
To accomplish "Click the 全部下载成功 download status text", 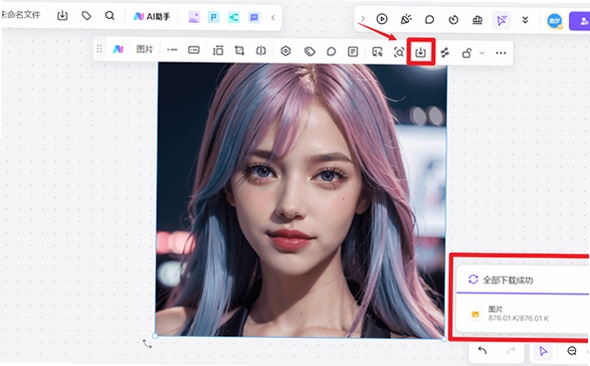I will [508, 280].
